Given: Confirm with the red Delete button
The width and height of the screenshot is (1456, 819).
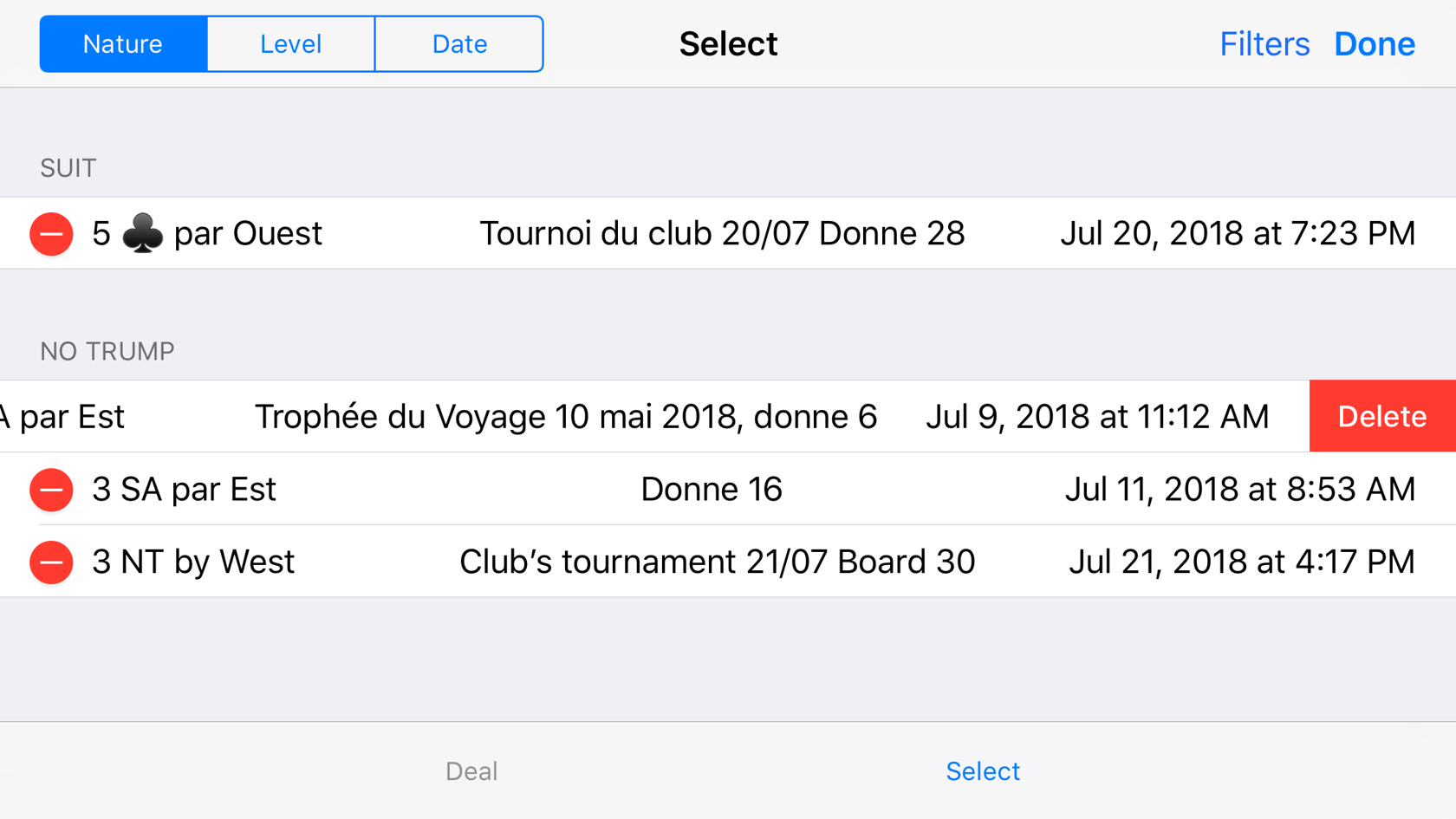Looking at the screenshot, I should tap(1382, 417).
